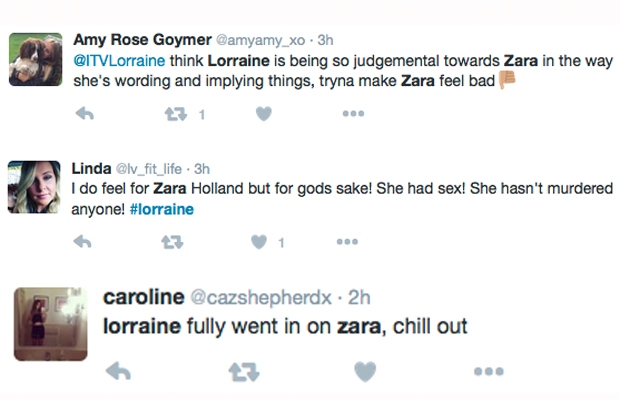The height and width of the screenshot is (400, 620).
Task: View Linda's profile avatar
Action: pyautogui.click(x=34, y=187)
